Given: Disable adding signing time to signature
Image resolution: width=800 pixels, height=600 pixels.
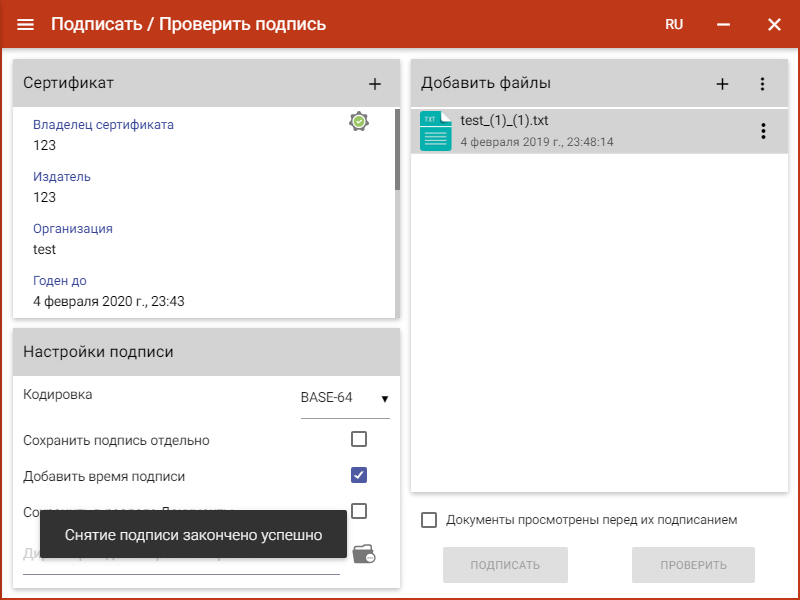Looking at the screenshot, I should [x=359, y=475].
